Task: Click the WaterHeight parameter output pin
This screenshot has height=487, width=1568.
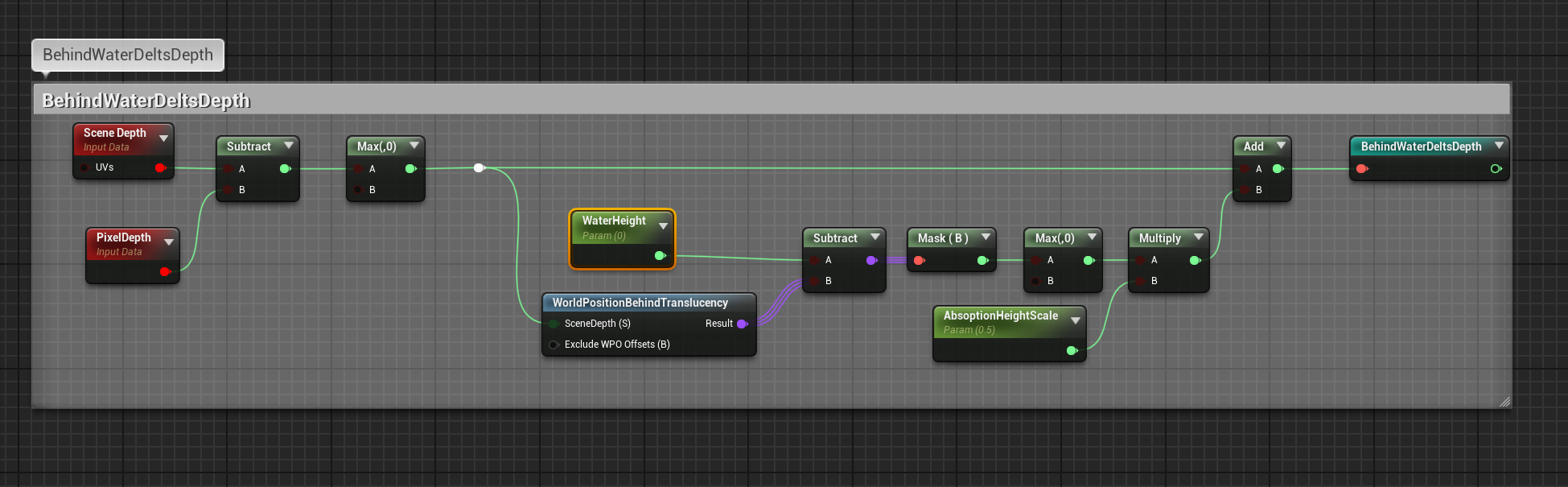Action: pyautogui.click(x=660, y=256)
